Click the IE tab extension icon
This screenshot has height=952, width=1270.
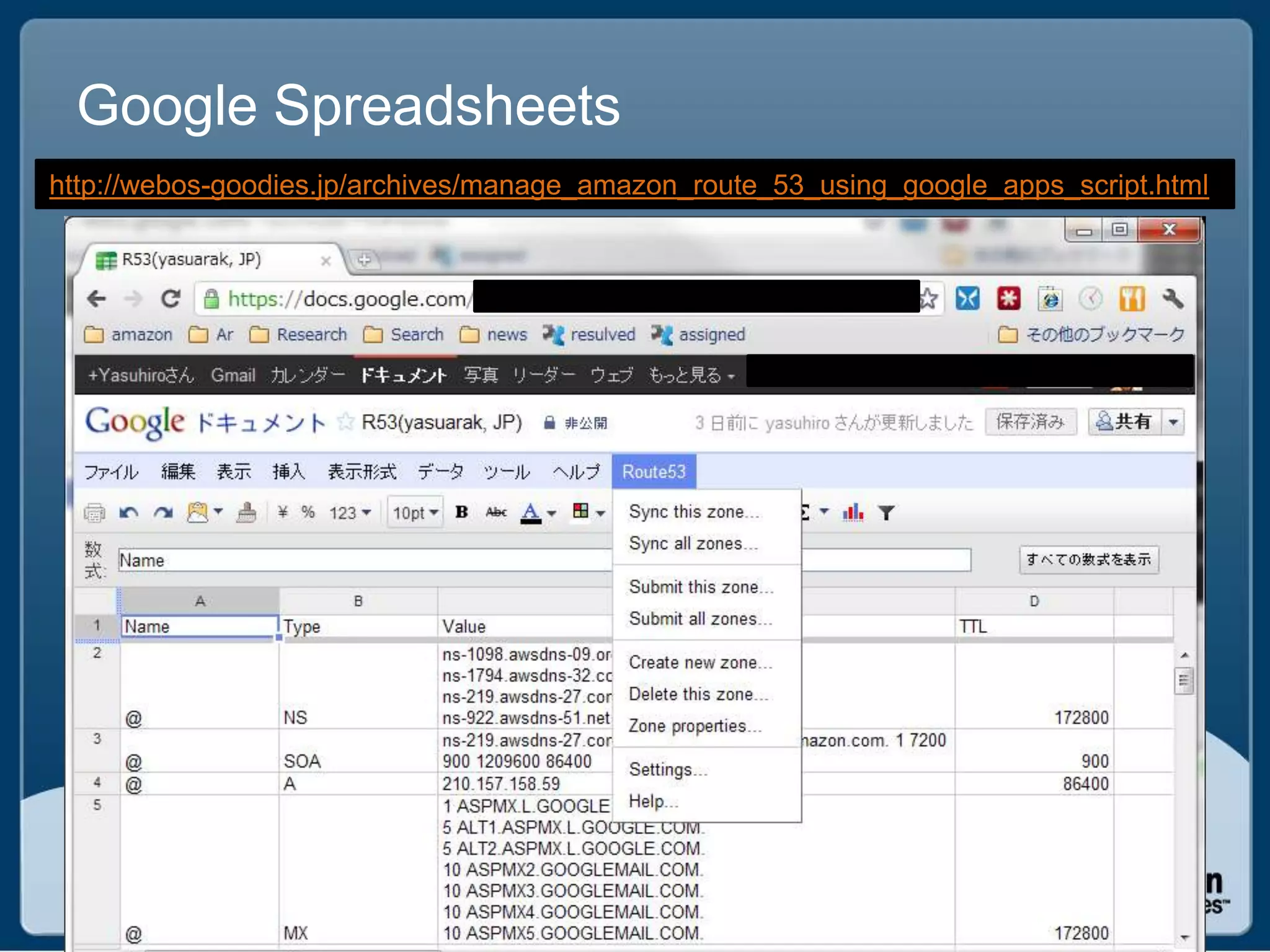1050,299
